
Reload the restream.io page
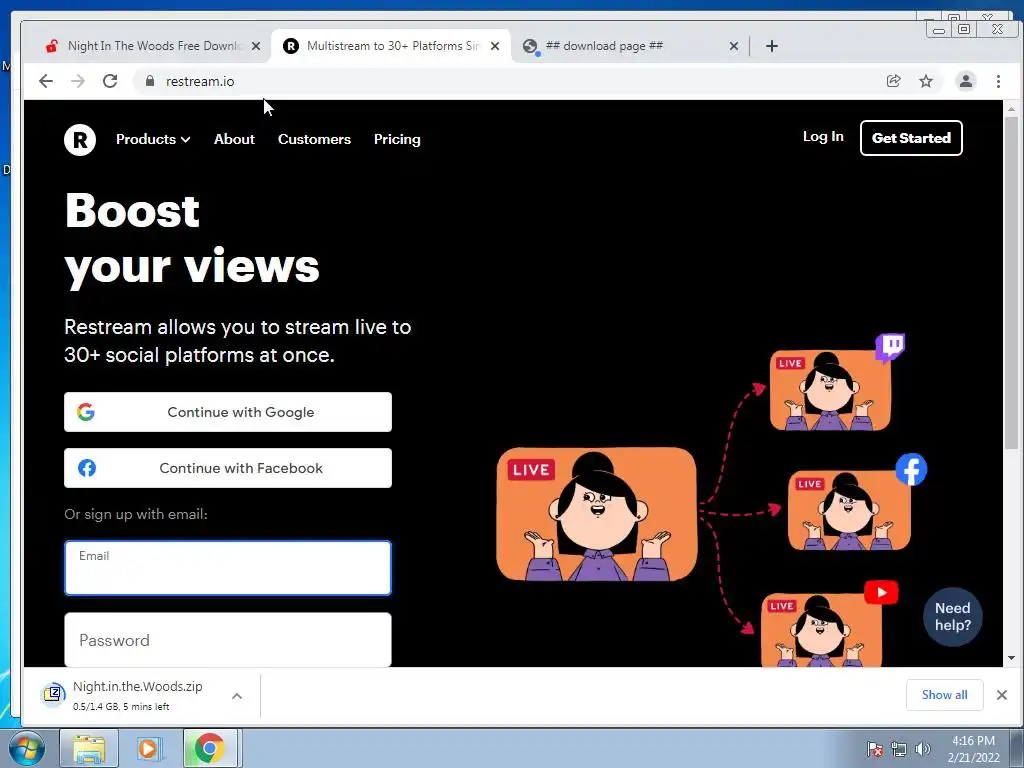click(110, 81)
